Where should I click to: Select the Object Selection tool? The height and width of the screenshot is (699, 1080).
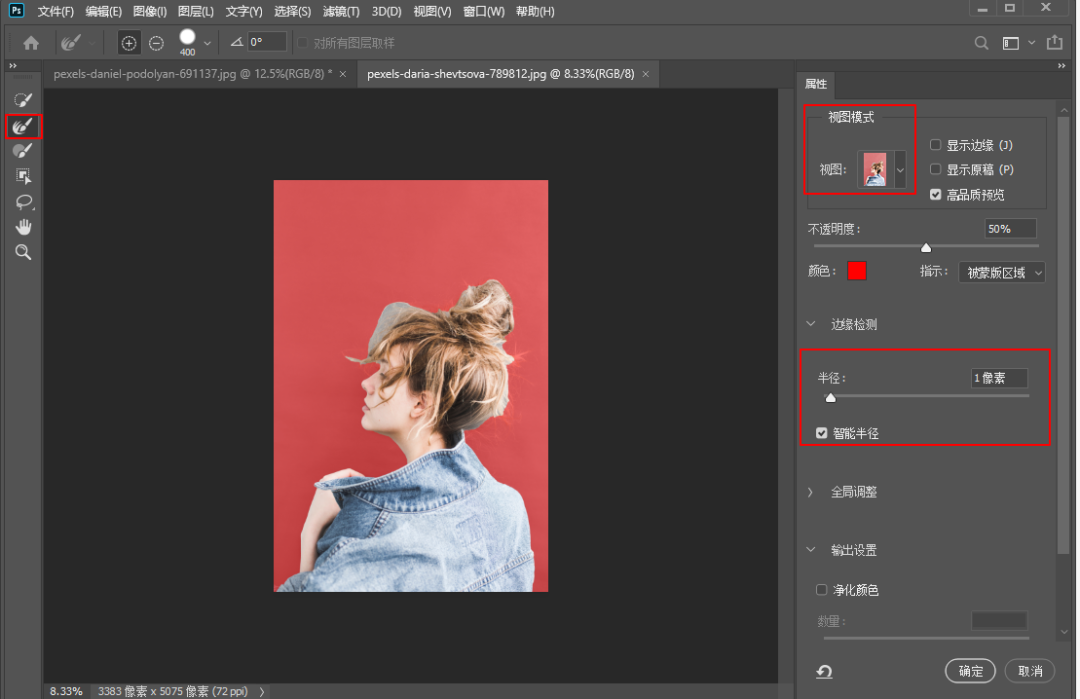[22, 176]
